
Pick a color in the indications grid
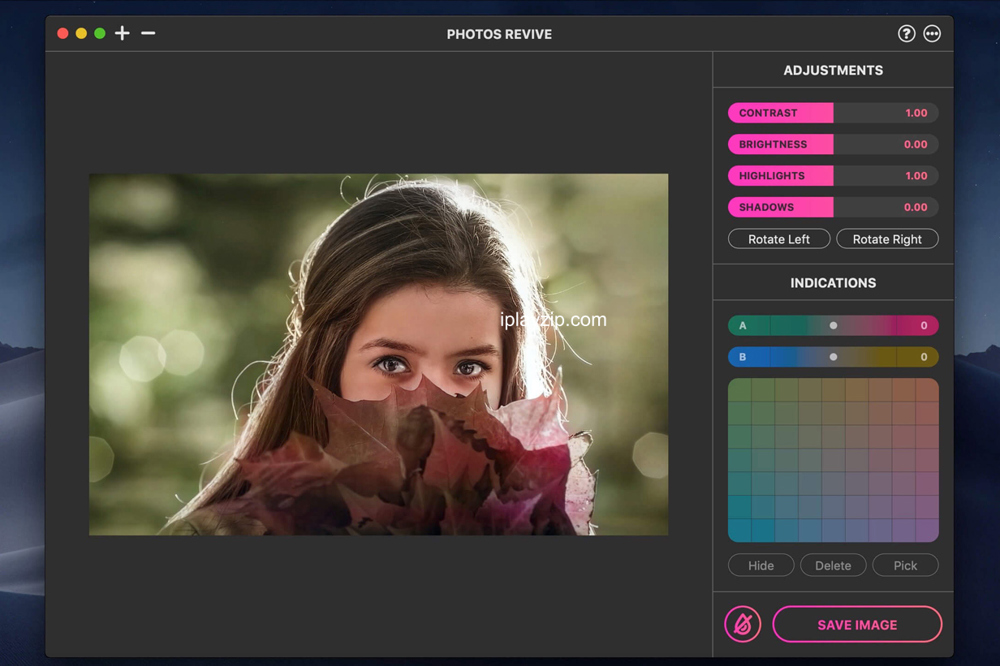(833, 460)
